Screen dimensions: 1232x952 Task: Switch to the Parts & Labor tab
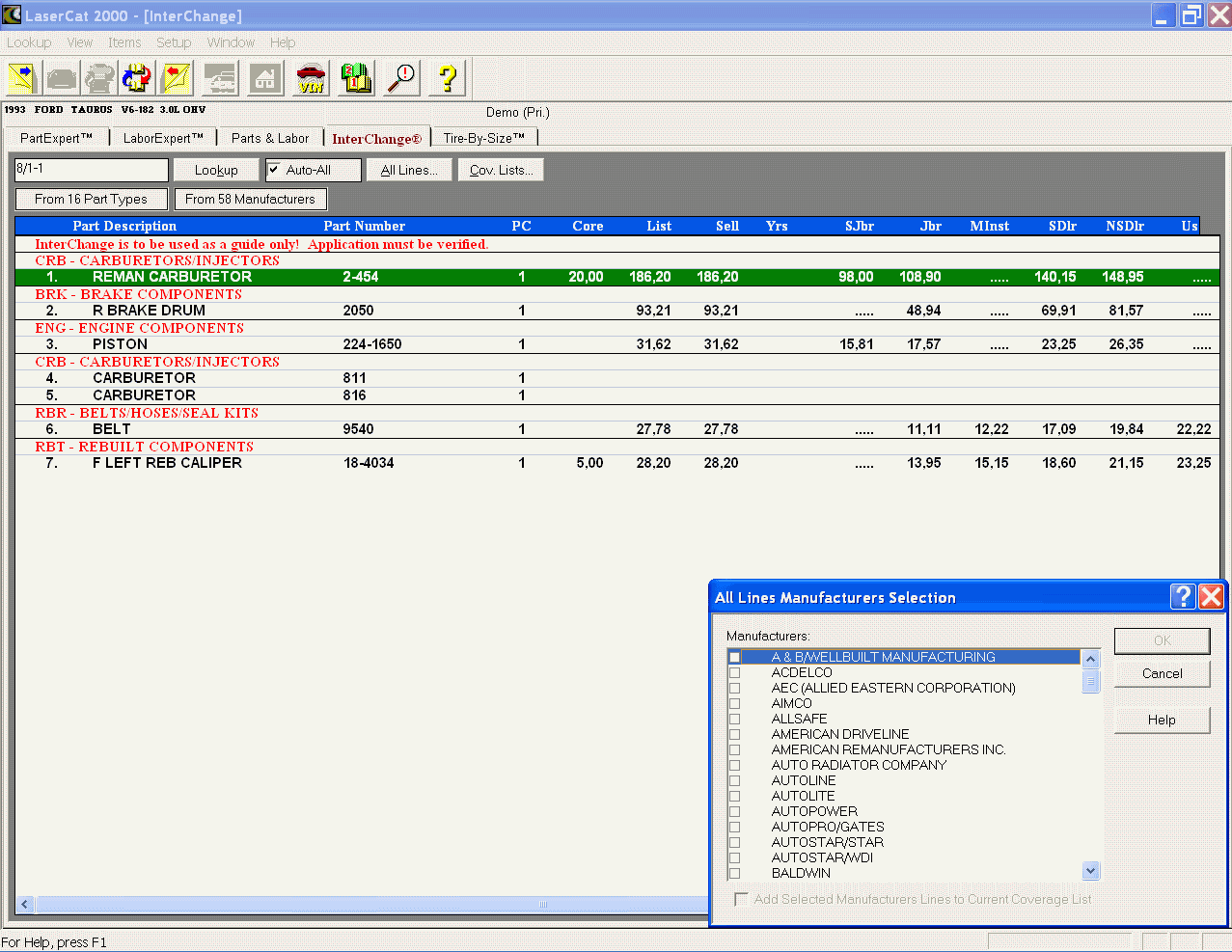tap(270, 138)
